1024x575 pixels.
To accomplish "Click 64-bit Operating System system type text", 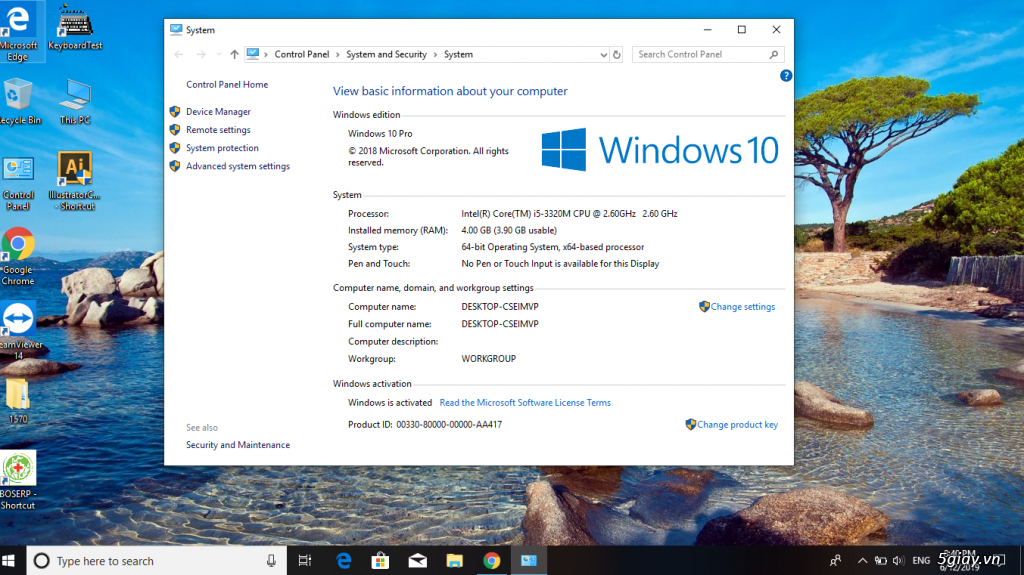I will [x=552, y=247].
